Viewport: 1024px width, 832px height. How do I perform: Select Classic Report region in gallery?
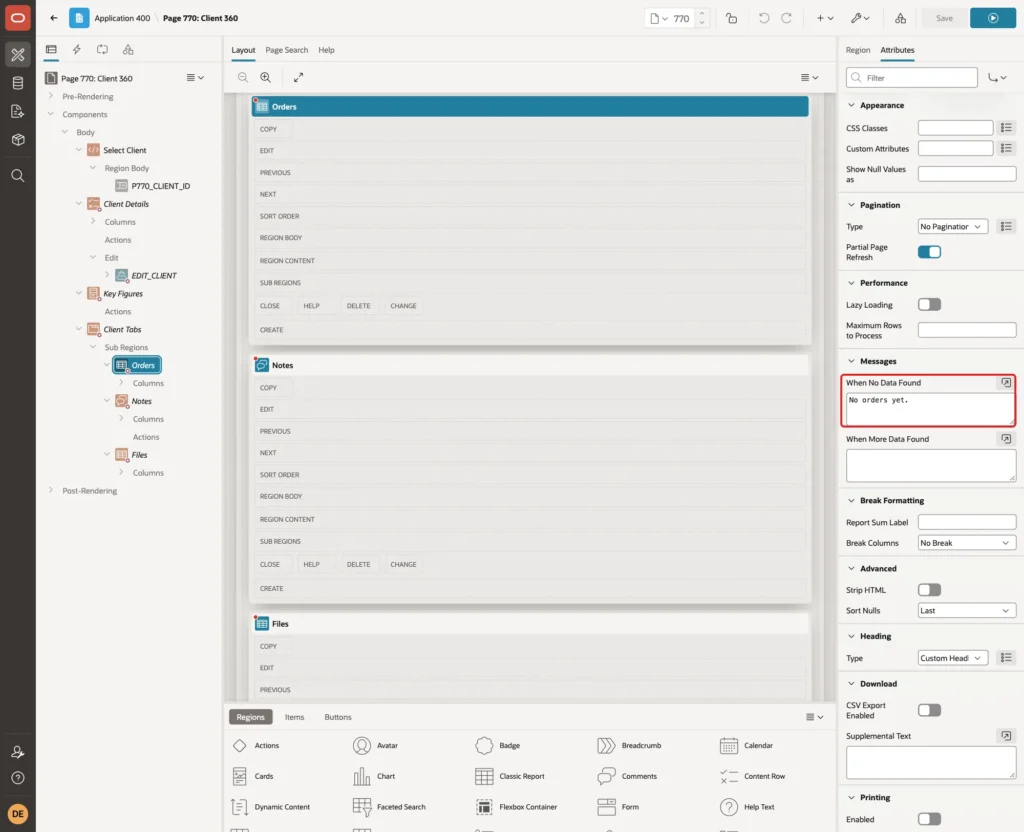click(510, 776)
